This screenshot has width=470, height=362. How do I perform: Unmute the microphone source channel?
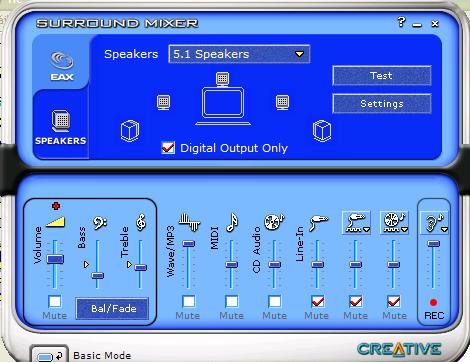click(x=356, y=302)
